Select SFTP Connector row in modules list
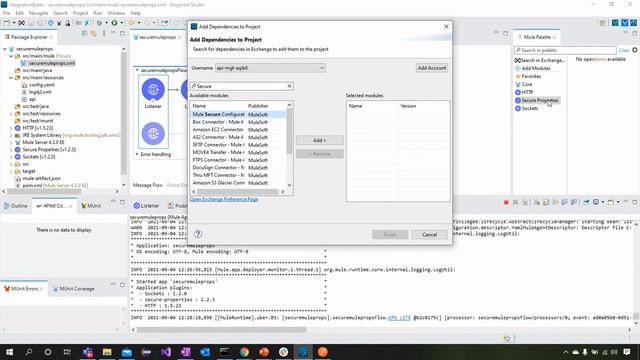The width and height of the screenshot is (640, 360). (238, 145)
